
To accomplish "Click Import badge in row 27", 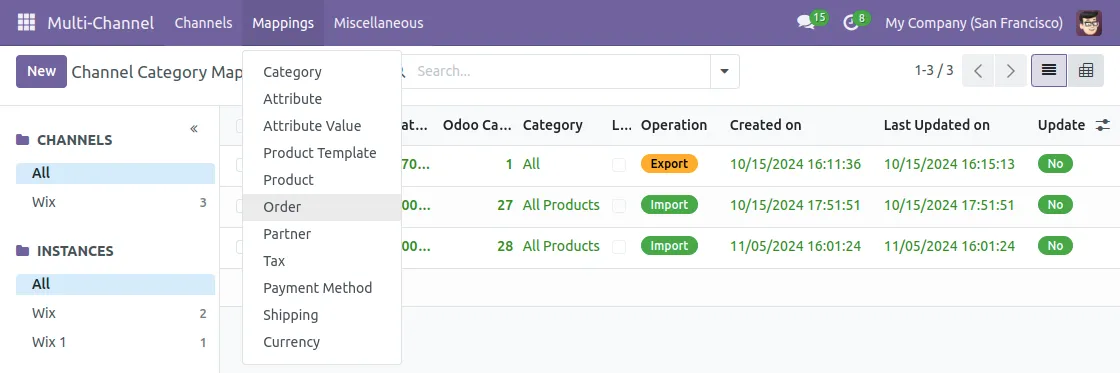I will (669, 205).
